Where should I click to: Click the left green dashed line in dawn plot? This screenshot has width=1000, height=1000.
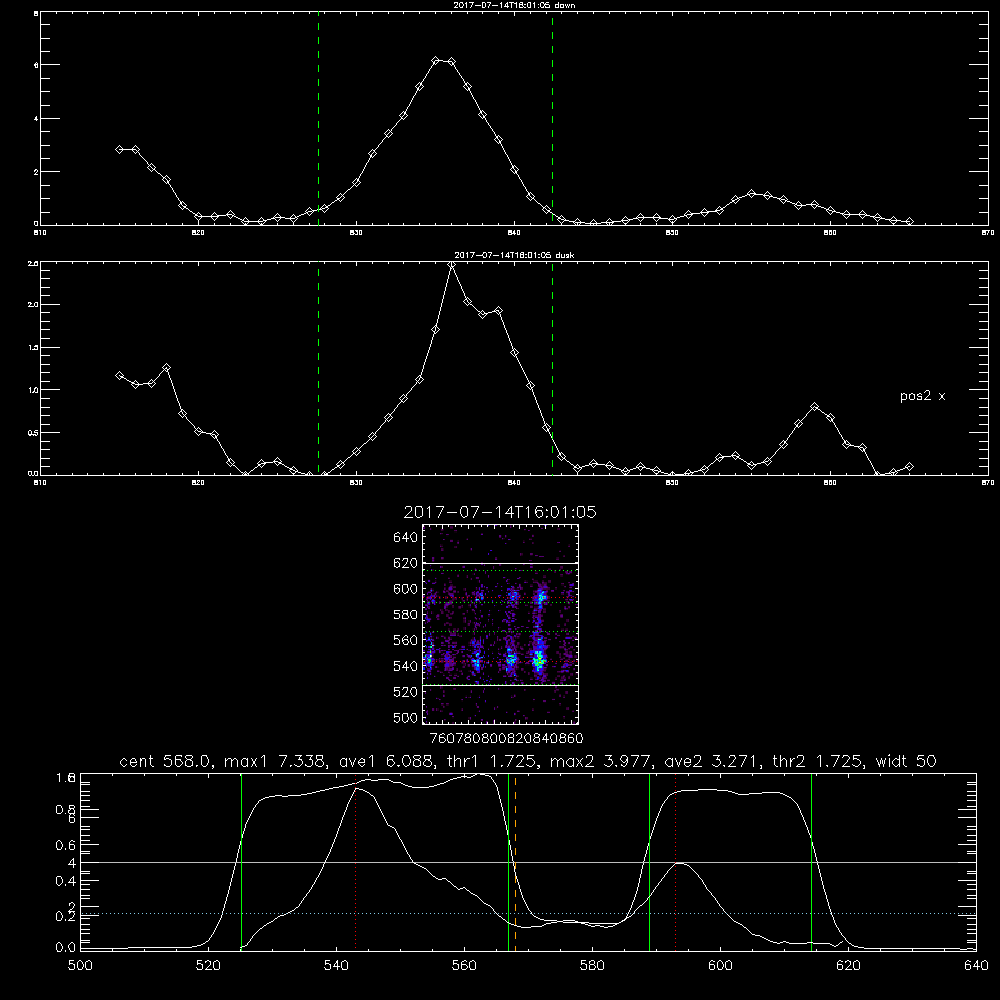point(318,121)
